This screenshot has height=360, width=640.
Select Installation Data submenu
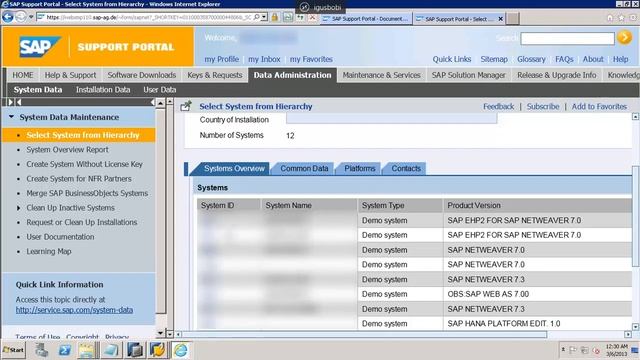tap(103, 90)
